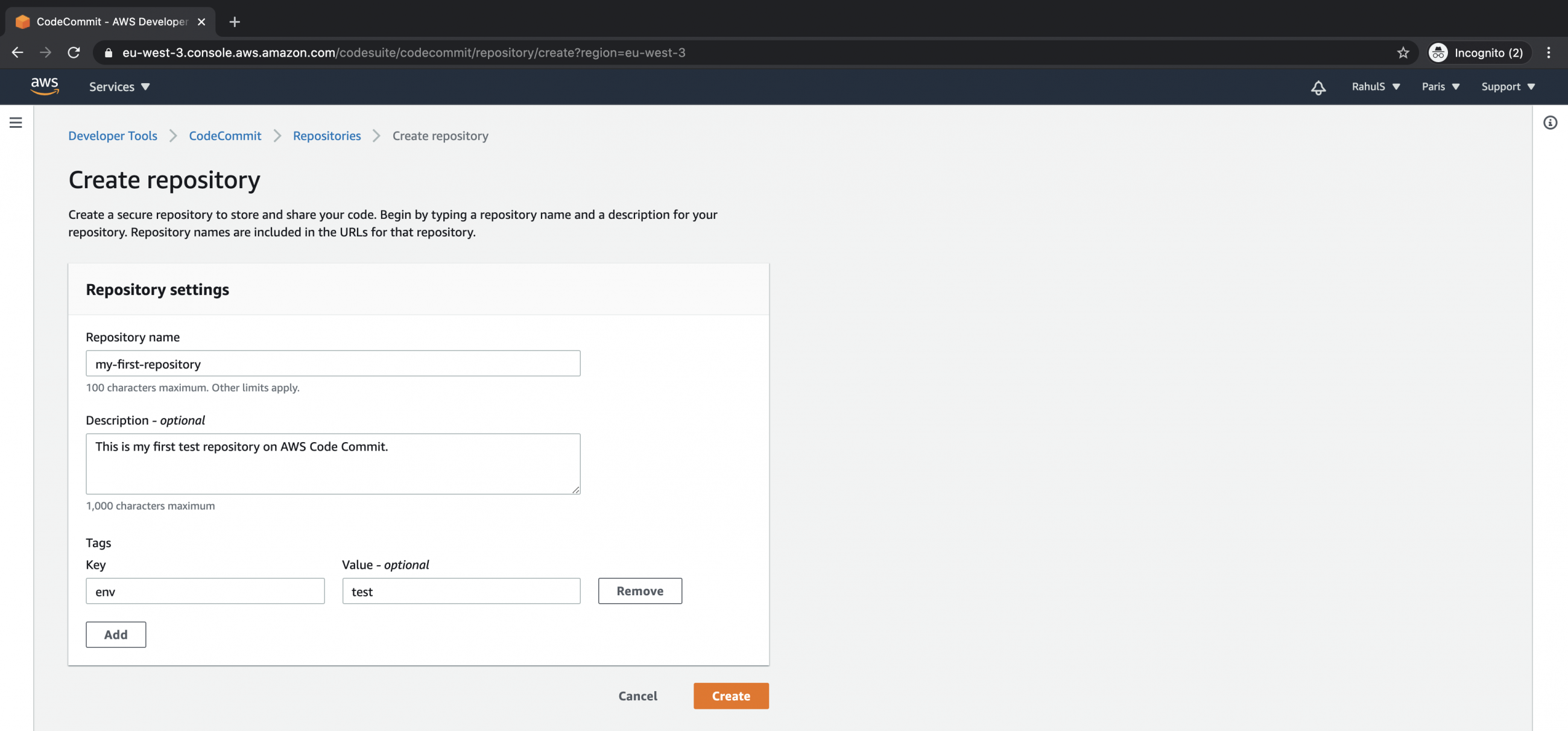Navigate to Developer Tools breadcrumb
1568x731 pixels.
[113, 136]
